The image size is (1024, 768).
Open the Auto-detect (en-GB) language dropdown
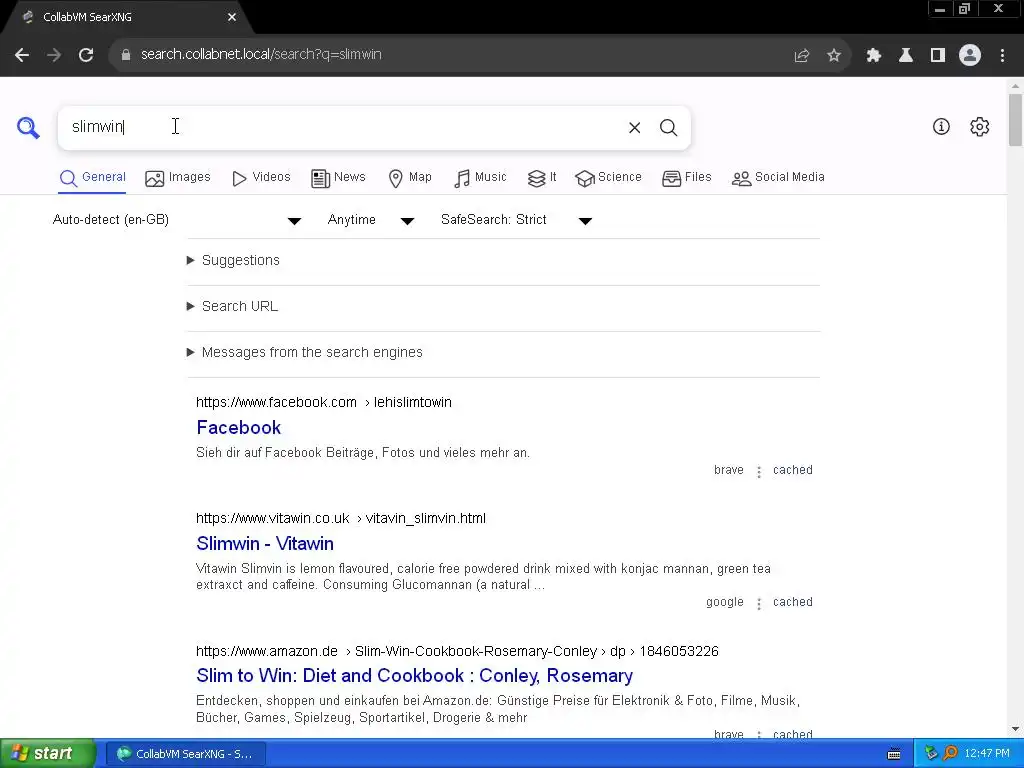coord(176,220)
